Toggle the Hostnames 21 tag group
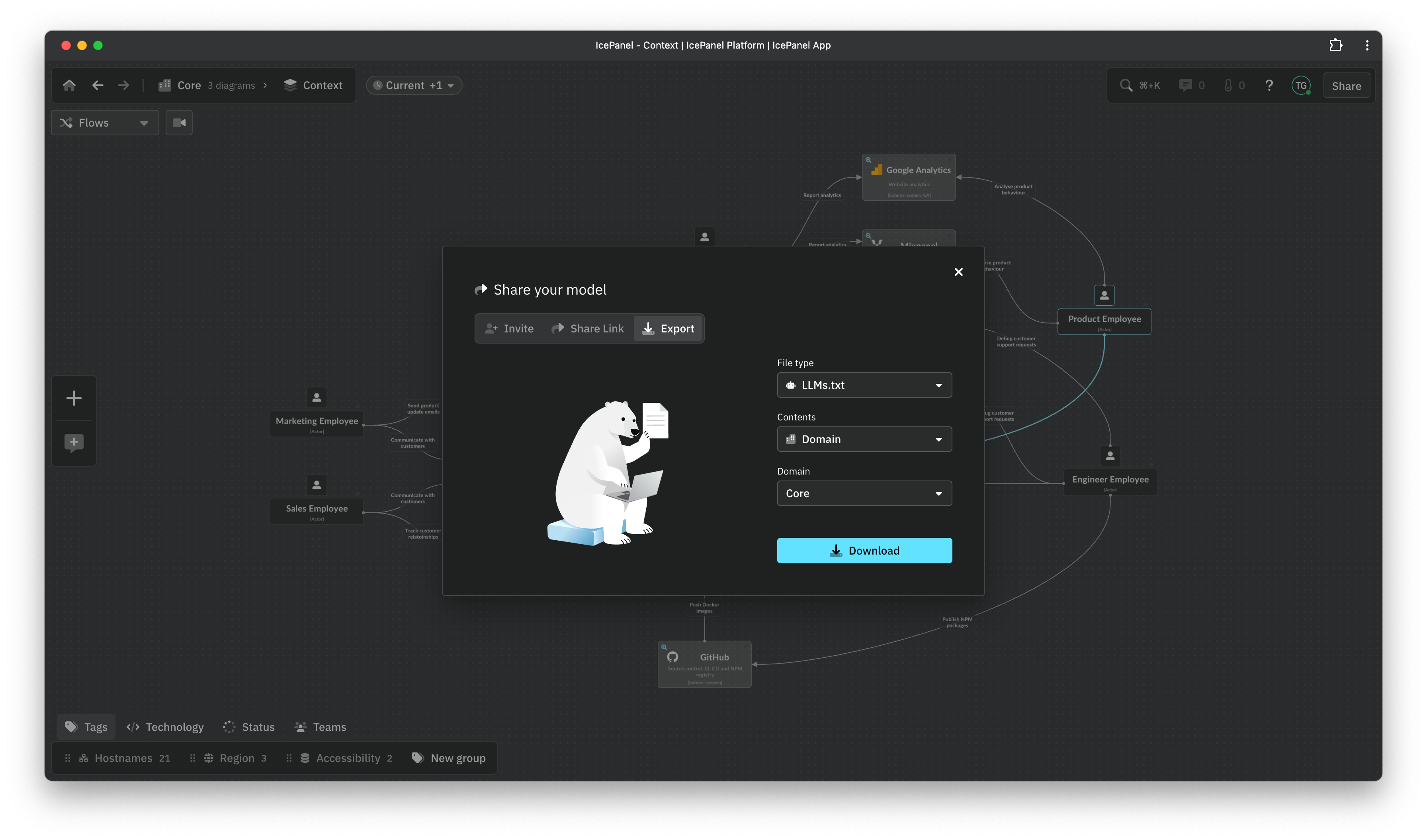Screen dimensions: 1427x840 124,758
